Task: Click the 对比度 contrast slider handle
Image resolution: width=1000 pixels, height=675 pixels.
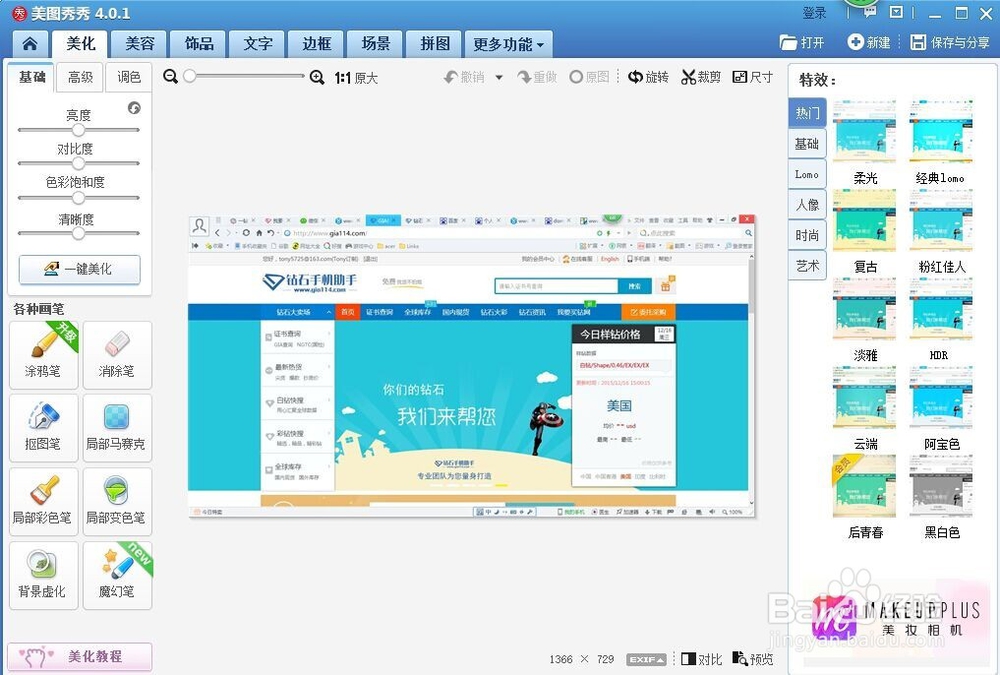Action: pyautogui.click(x=78, y=163)
